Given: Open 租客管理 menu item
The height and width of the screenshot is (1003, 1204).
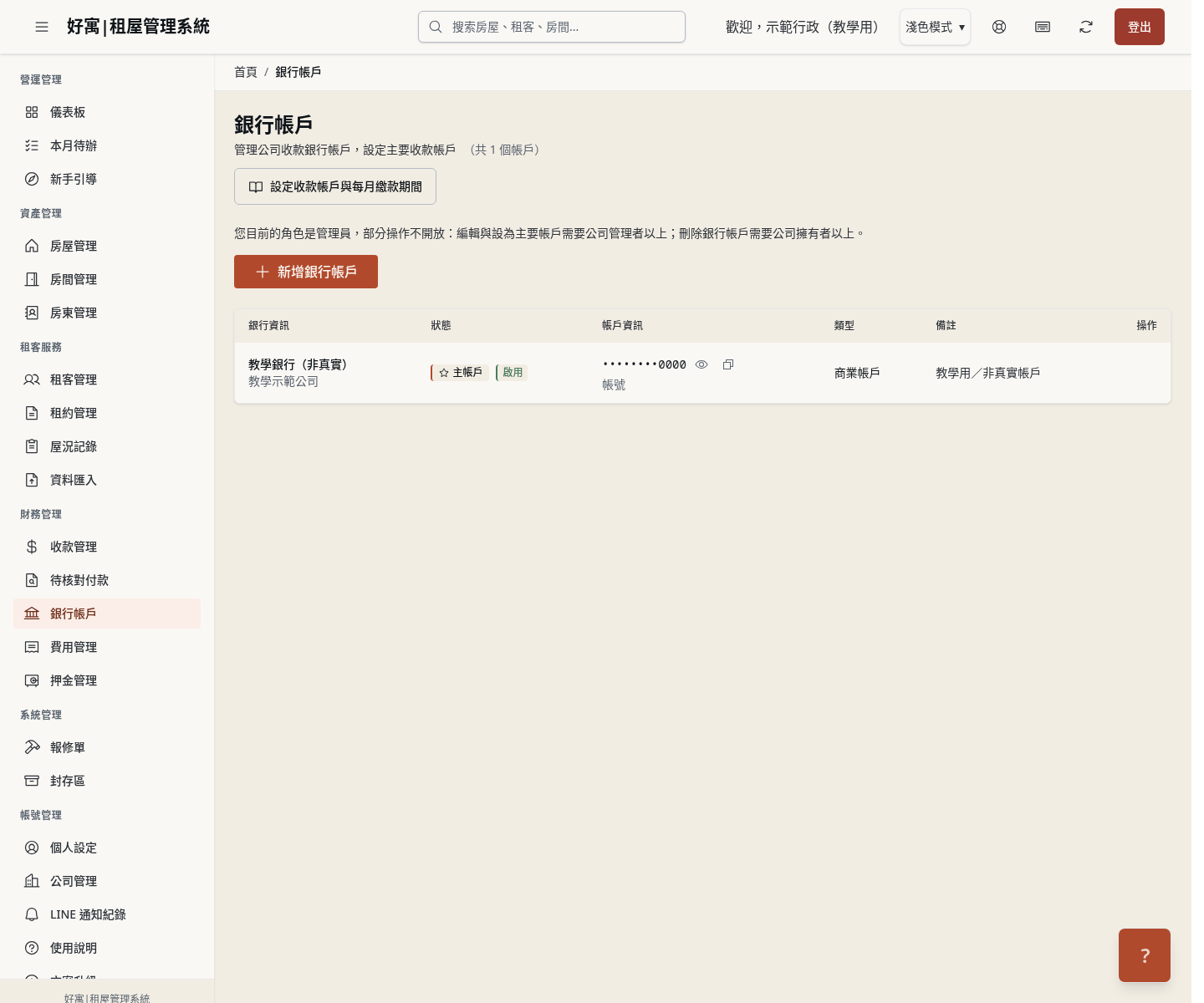Looking at the screenshot, I should (x=107, y=379).
